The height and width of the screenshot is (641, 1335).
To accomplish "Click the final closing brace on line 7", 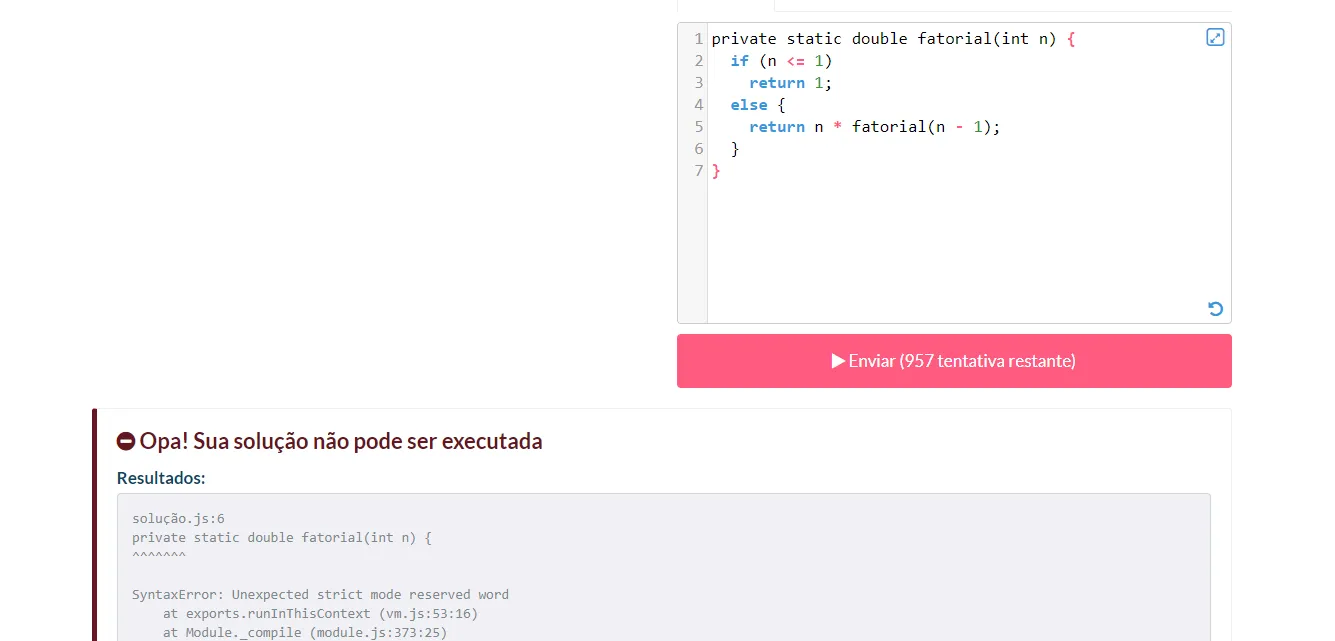I will point(716,171).
